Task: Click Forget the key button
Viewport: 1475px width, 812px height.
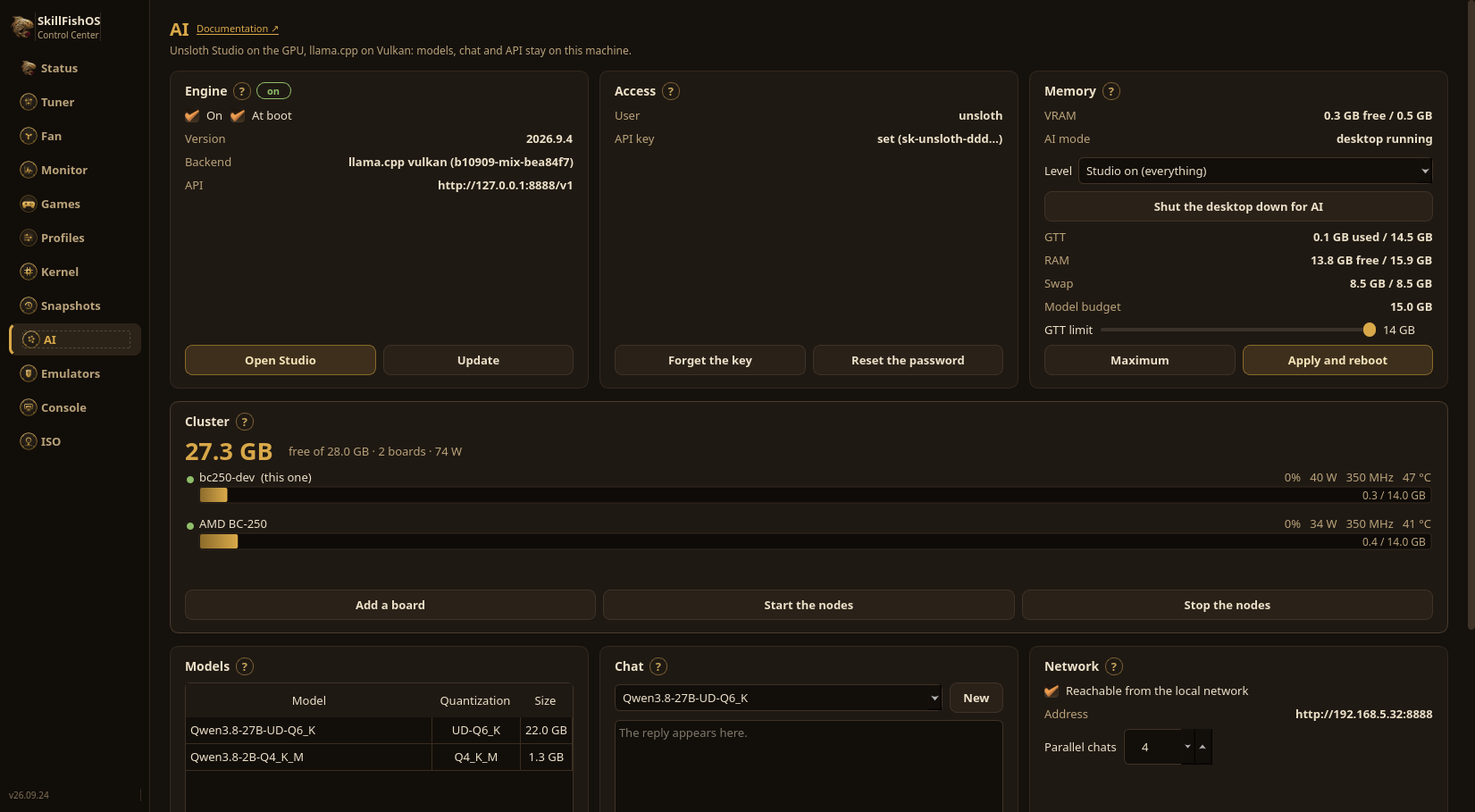Action: tap(710, 360)
